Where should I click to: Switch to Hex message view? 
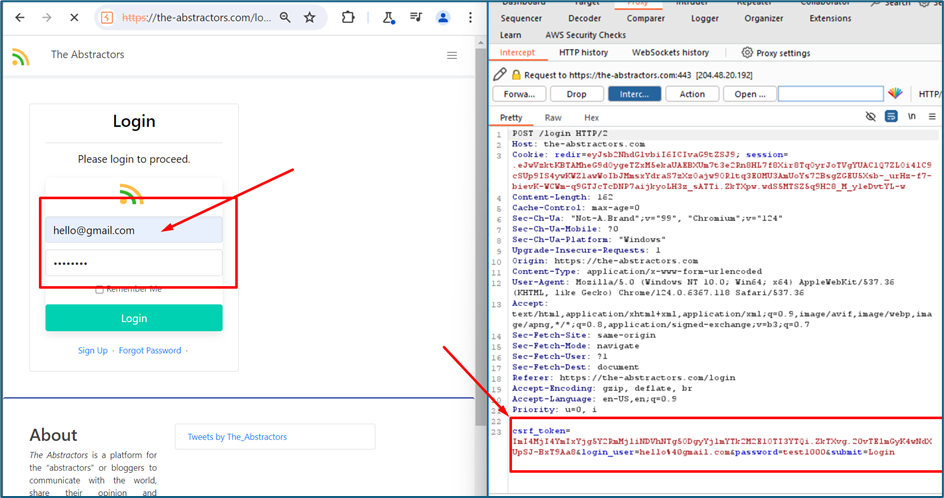[591, 117]
